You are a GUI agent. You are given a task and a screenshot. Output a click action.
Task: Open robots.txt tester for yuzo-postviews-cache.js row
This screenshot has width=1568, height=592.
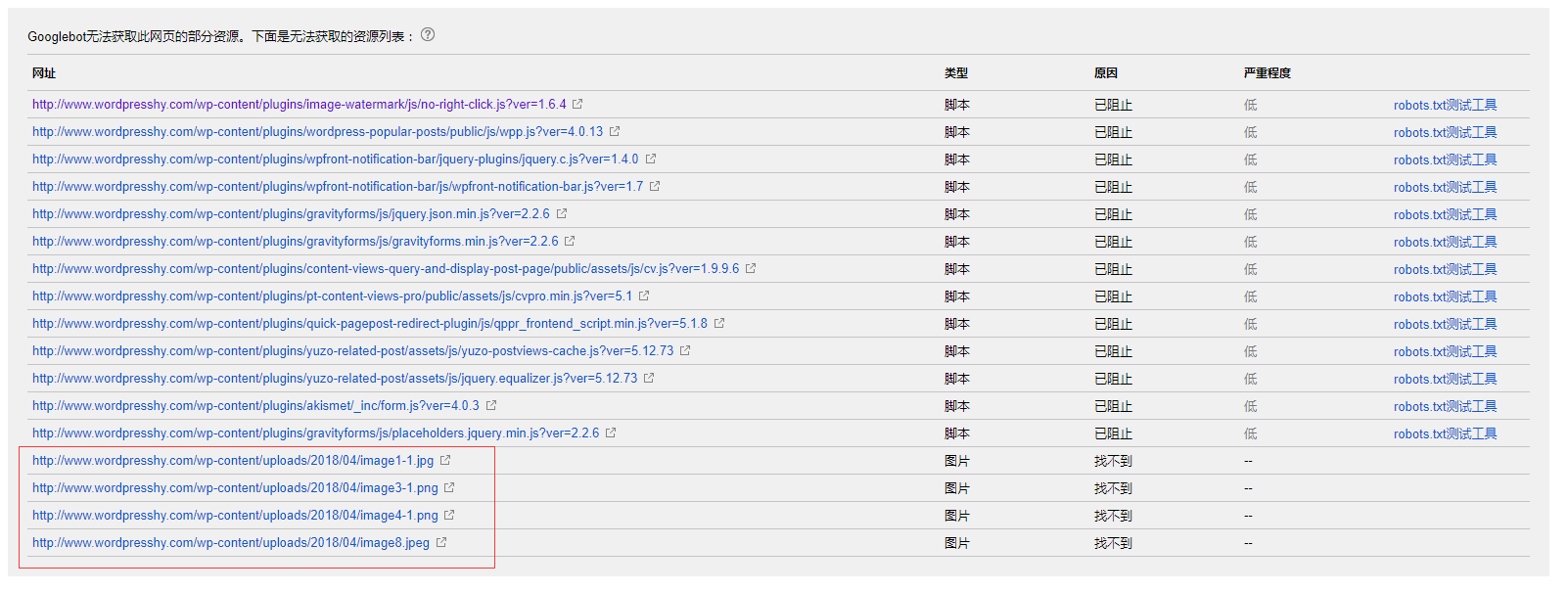click(x=1445, y=351)
